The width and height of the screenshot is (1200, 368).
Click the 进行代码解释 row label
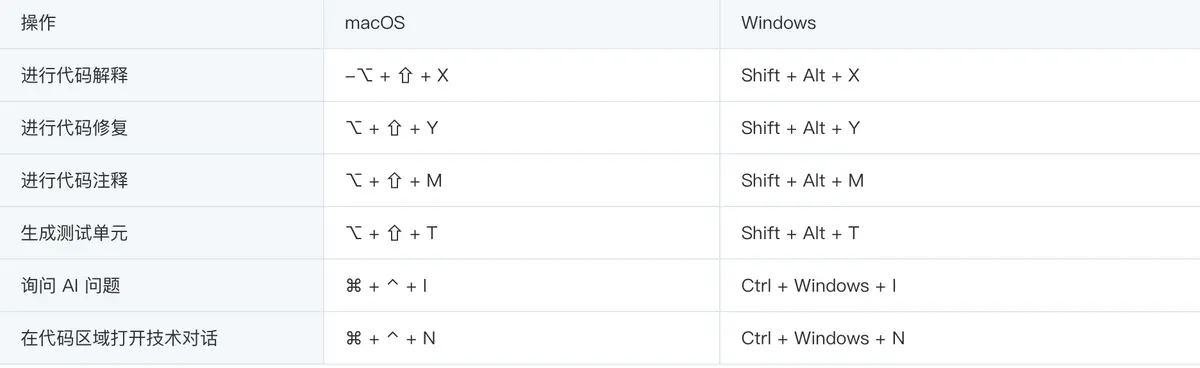click(75, 75)
